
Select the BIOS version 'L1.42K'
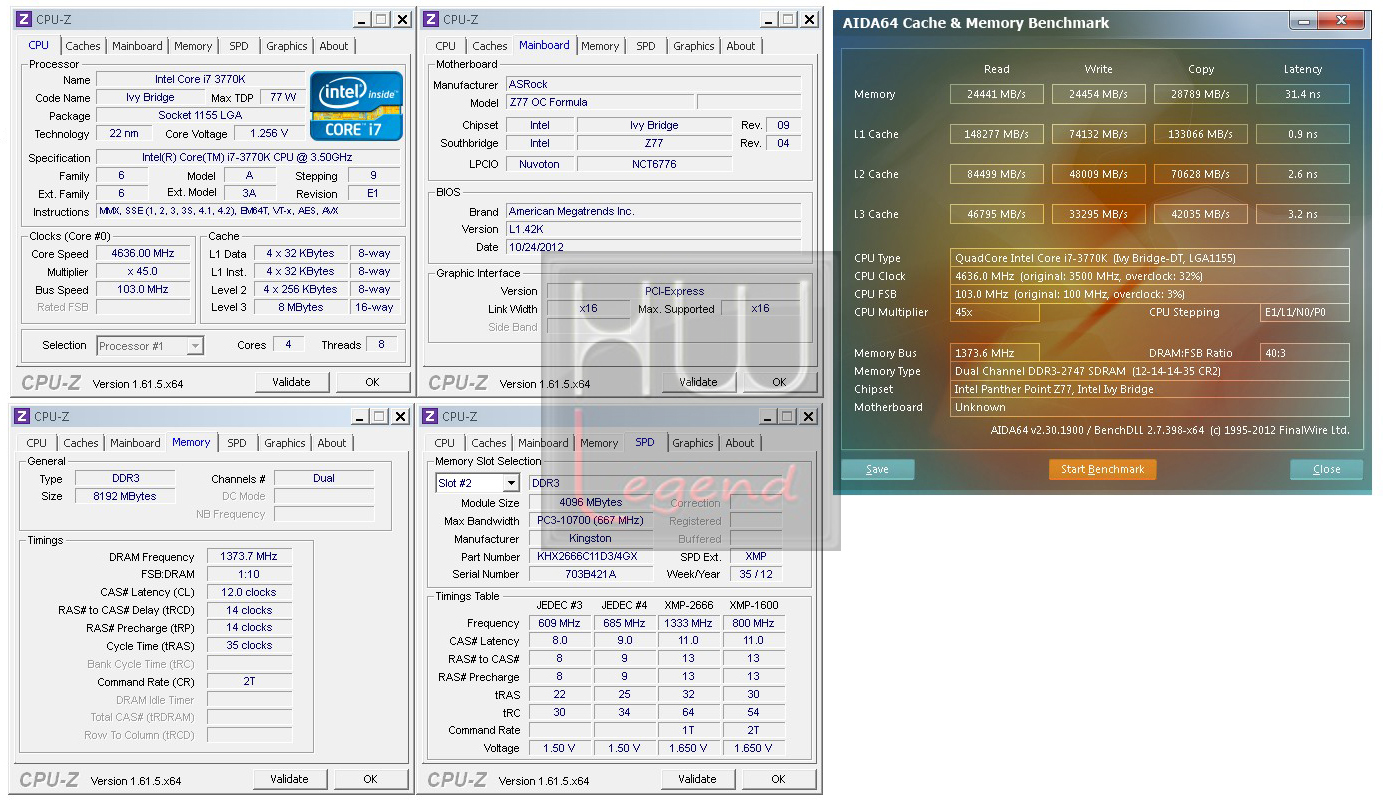(x=653, y=229)
